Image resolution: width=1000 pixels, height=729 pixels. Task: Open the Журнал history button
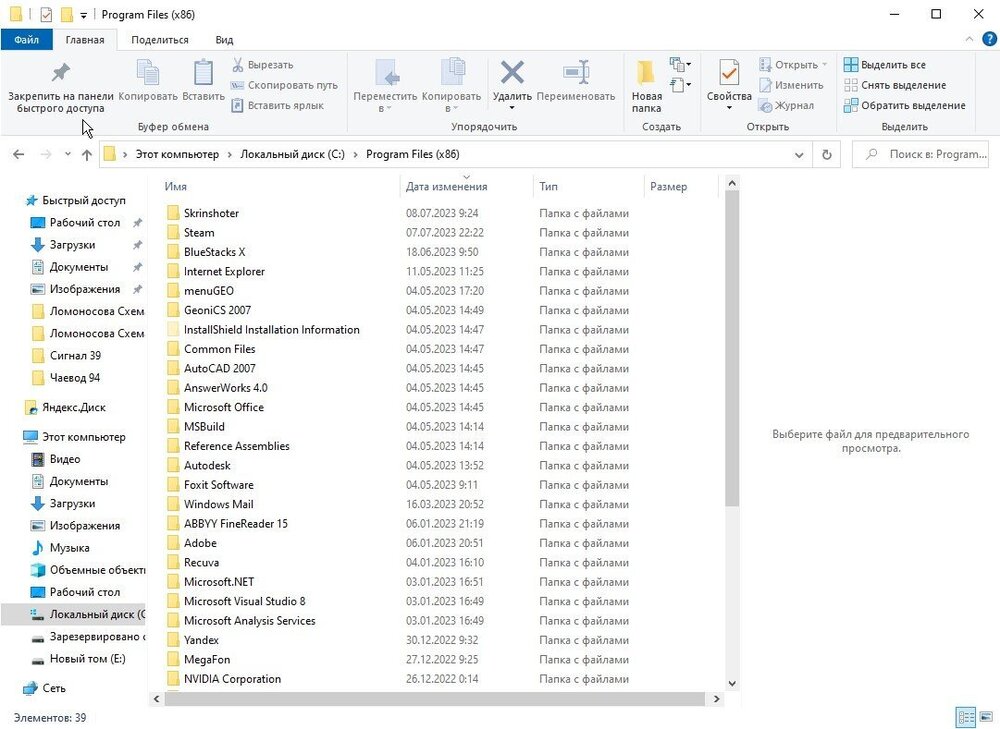tap(786, 105)
